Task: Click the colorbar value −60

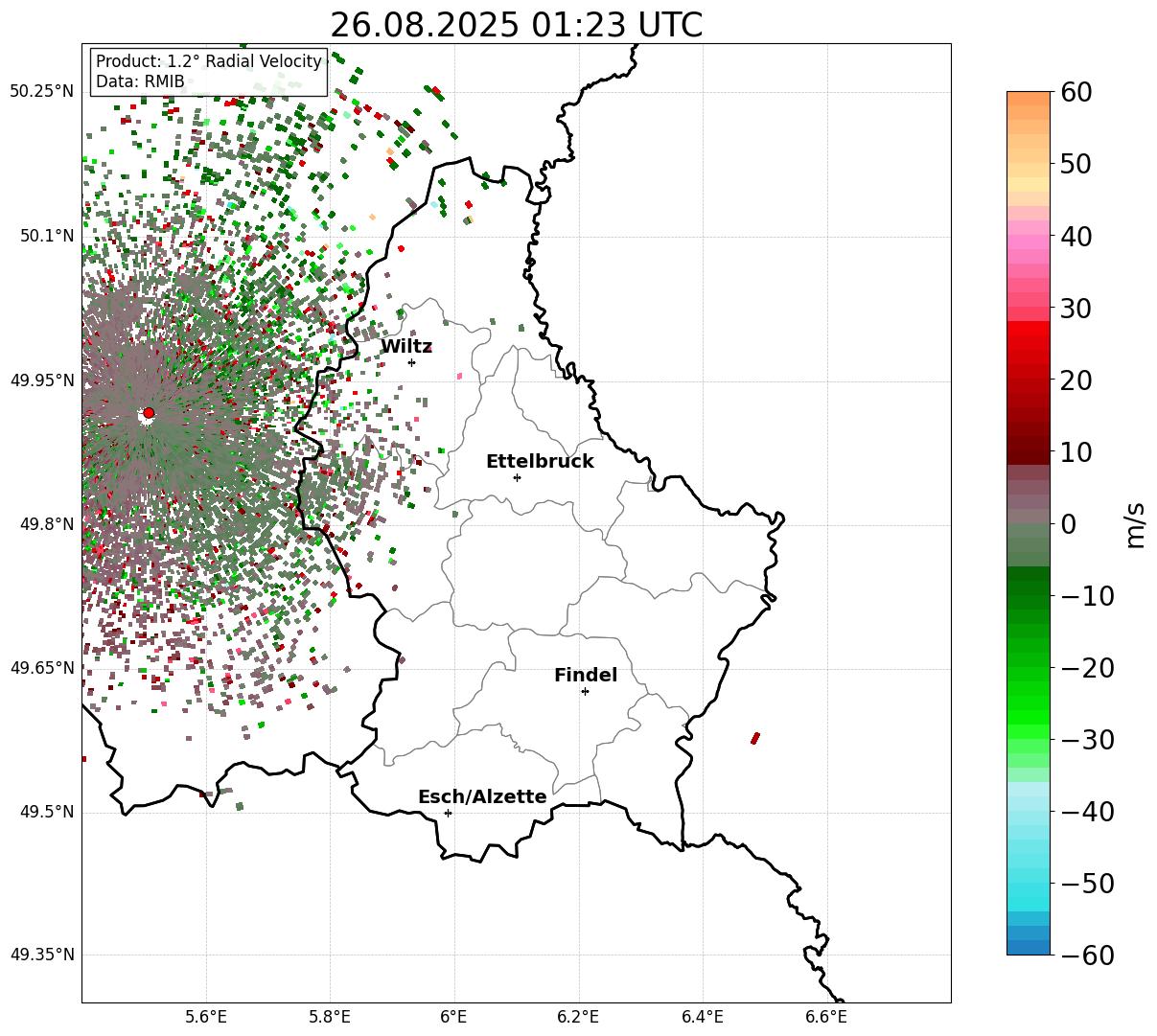Action: pos(1087,955)
